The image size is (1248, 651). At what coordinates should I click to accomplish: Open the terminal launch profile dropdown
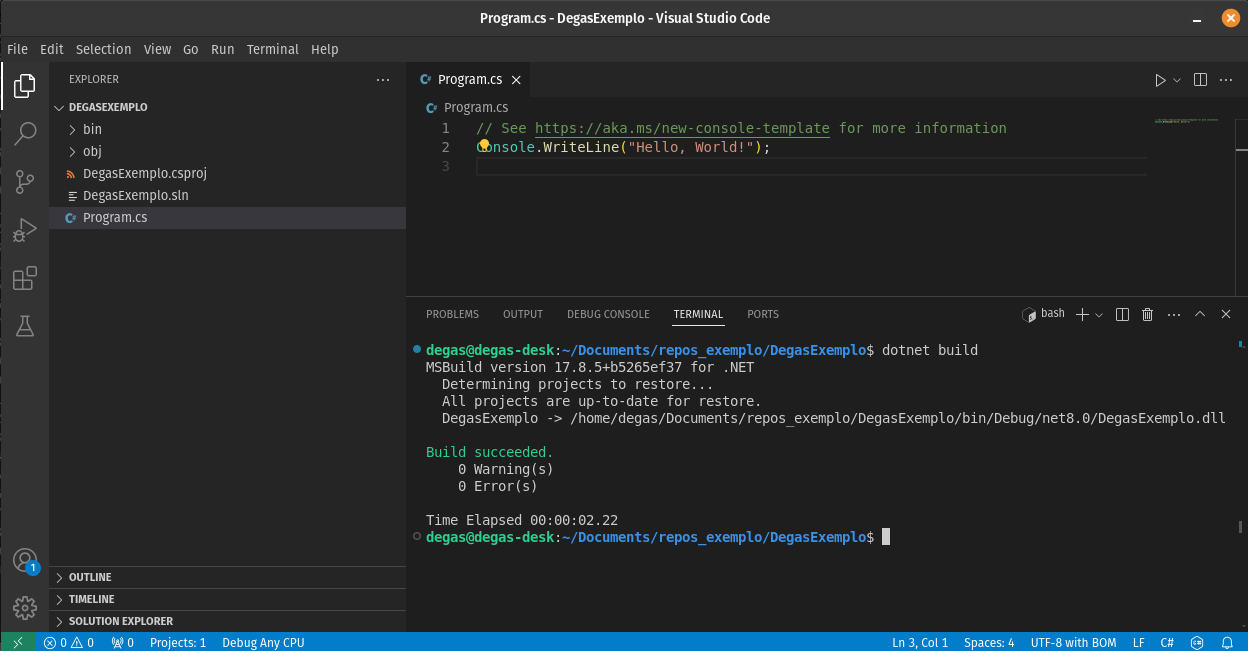point(1099,314)
